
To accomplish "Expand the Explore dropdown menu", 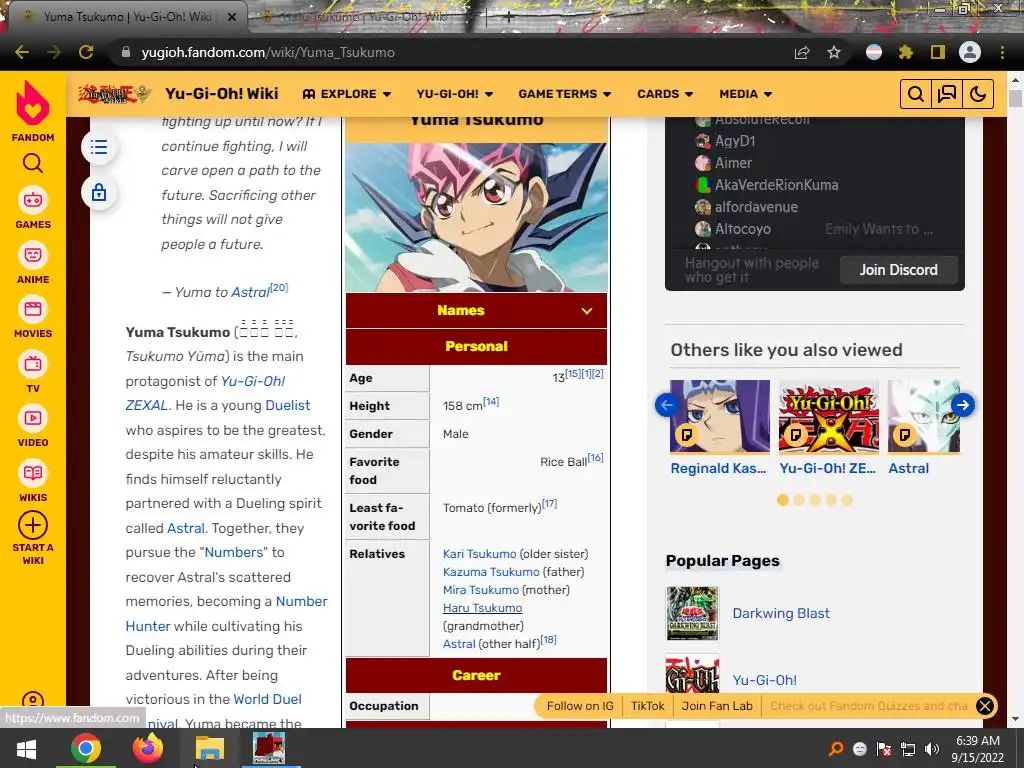I will click(x=347, y=94).
